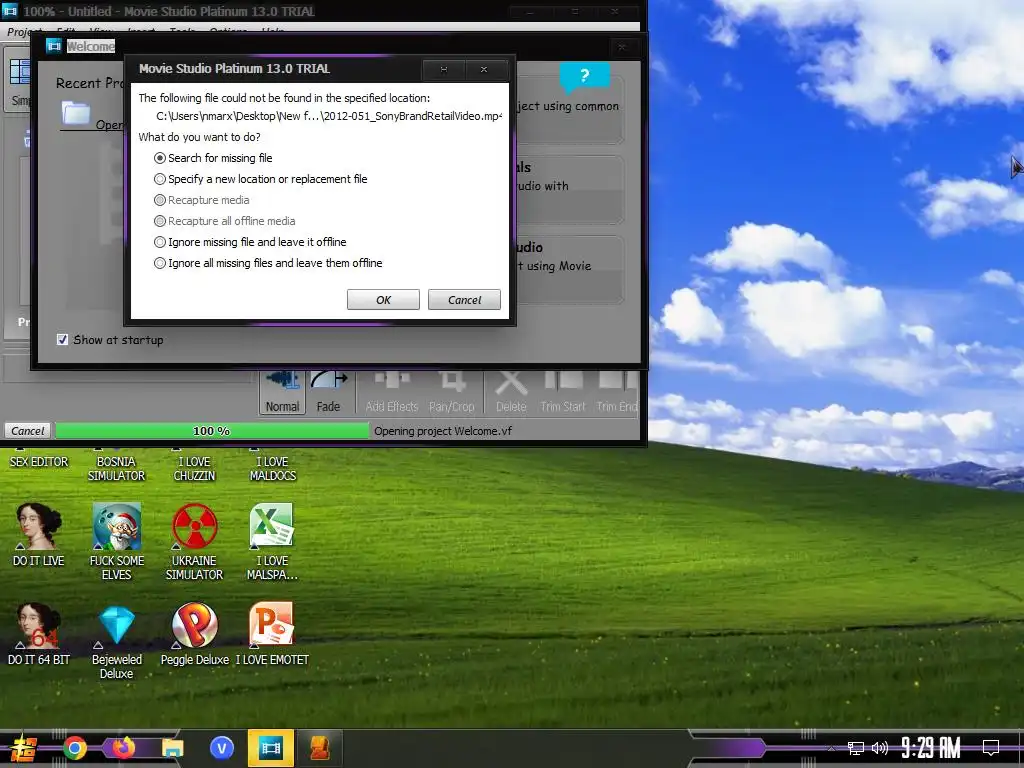
Task: Open the I LOVE MALSPA... Excel desktop icon
Action: (272, 541)
